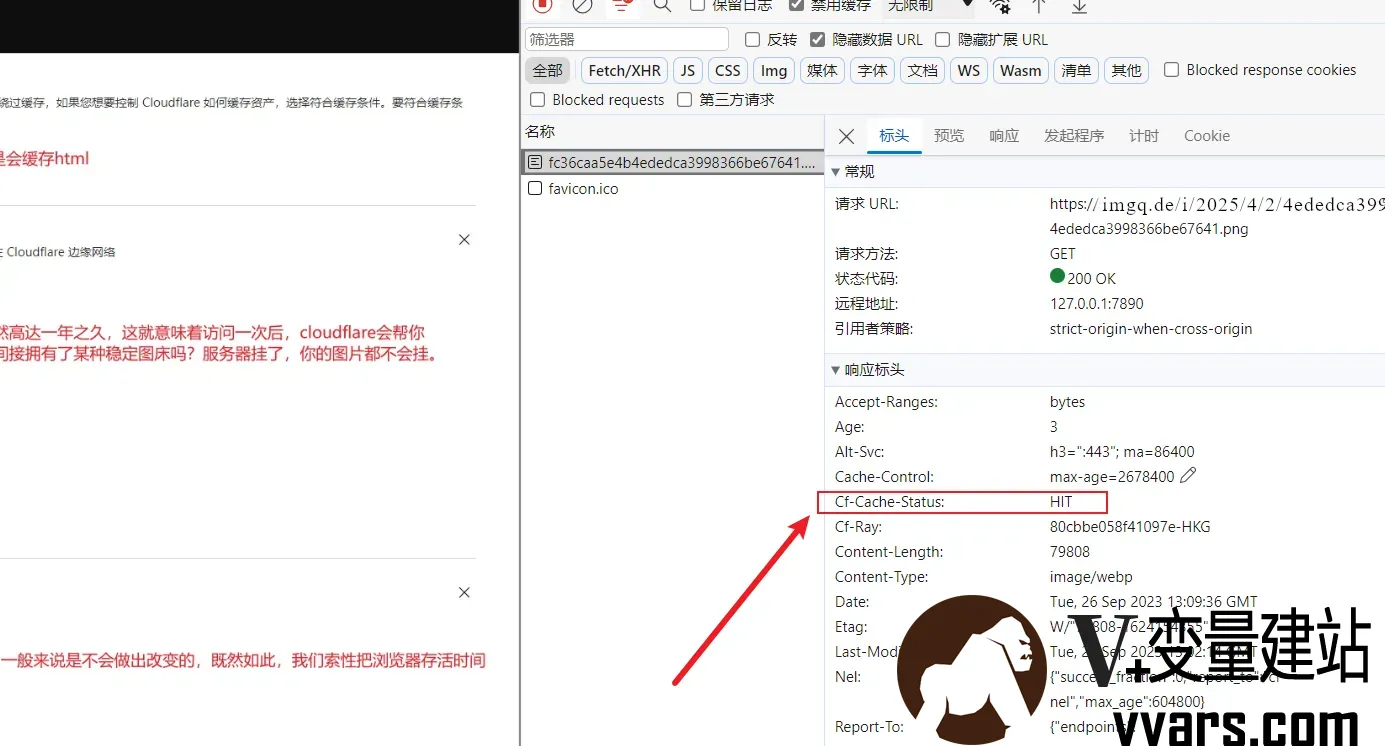Open network conditions settings icon

tap(1000, 5)
